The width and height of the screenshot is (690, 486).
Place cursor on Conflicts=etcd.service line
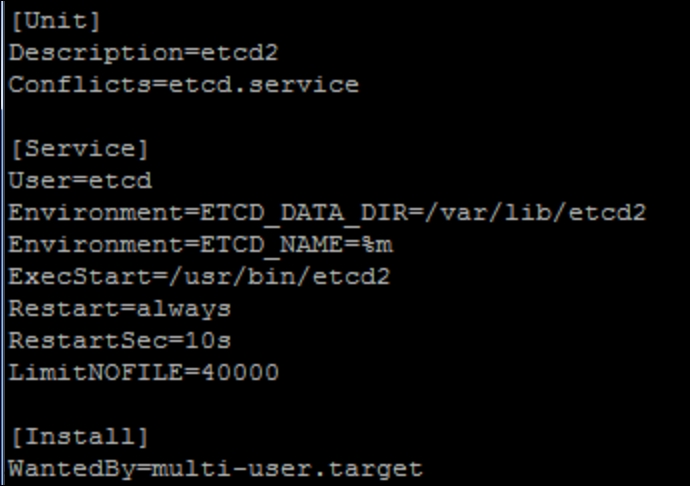184,85
